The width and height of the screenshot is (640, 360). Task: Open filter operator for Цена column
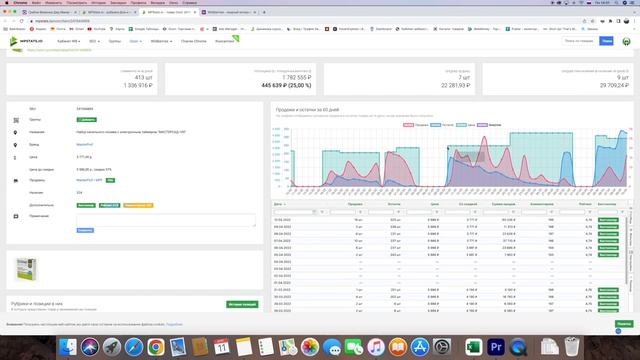437,212
